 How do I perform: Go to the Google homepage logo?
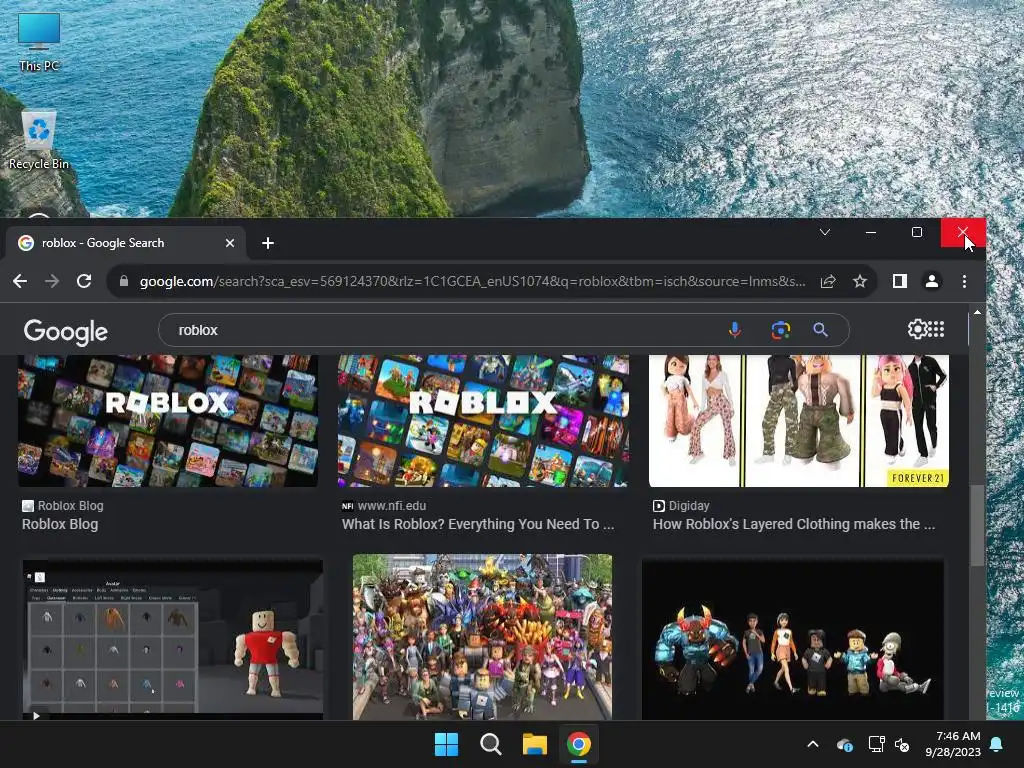click(65, 332)
